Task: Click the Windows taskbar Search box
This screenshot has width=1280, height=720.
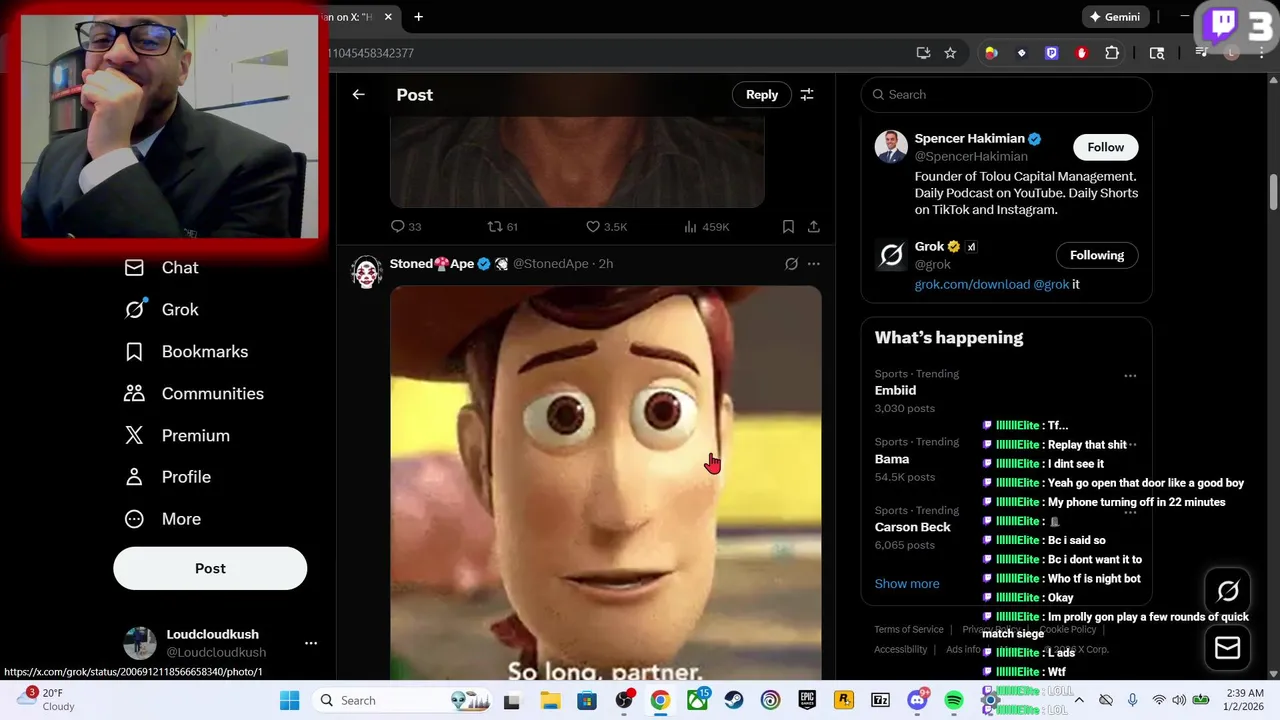Action: (x=403, y=700)
